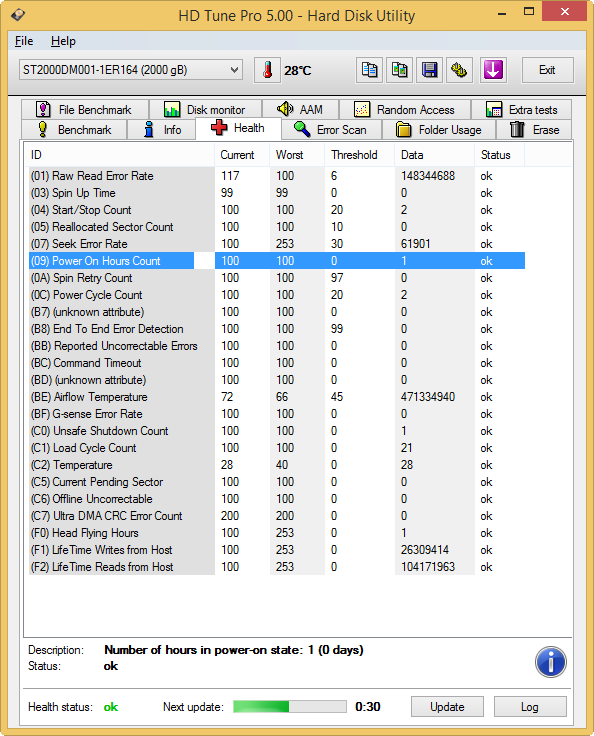Switch to the Error Scan tab
This screenshot has height=736, width=594.
point(332,130)
